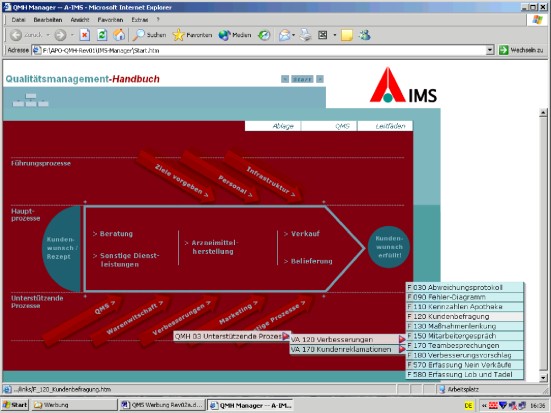Viewport: 551px width, 413px height.
Task: Click the Edit page icon in the toolbar
Action: [323, 35]
